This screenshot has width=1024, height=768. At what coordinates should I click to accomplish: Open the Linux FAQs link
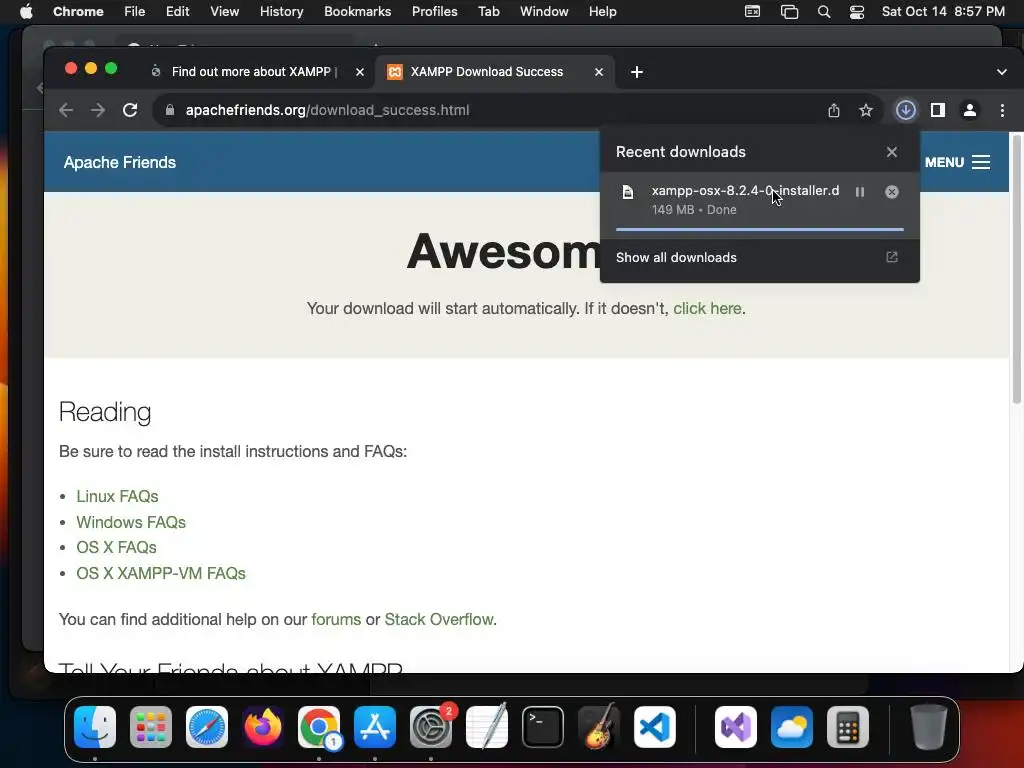[117, 496]
